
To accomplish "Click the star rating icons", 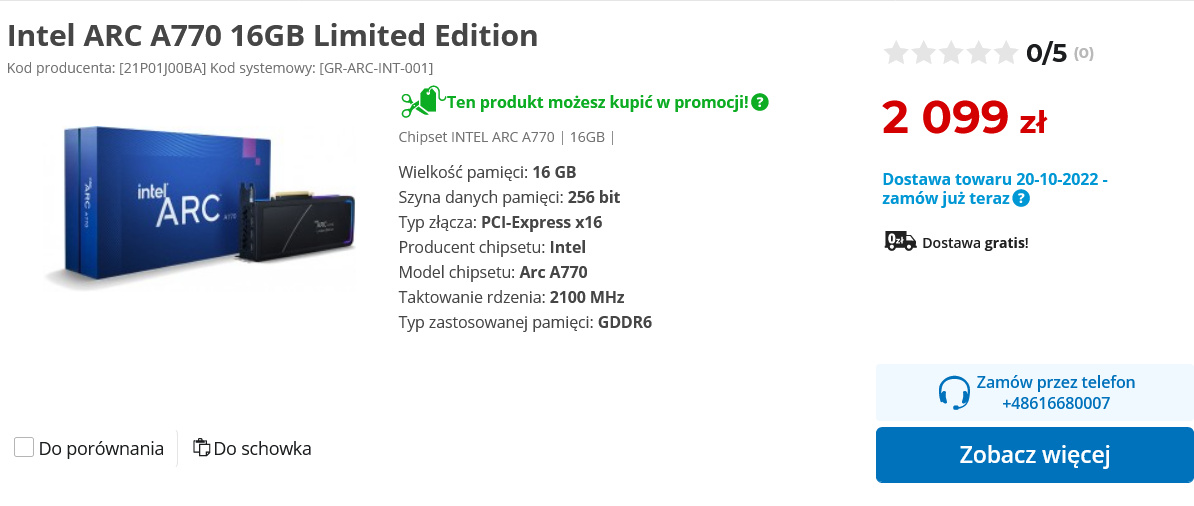I will pyautogui.click(x=950, y=53).
